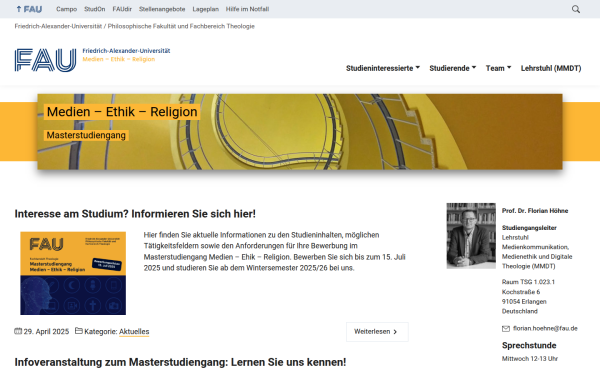The image size is (600, 375).
Task: Click the Masterstudiengang flyer thumbnail
Action: (73, 273)
